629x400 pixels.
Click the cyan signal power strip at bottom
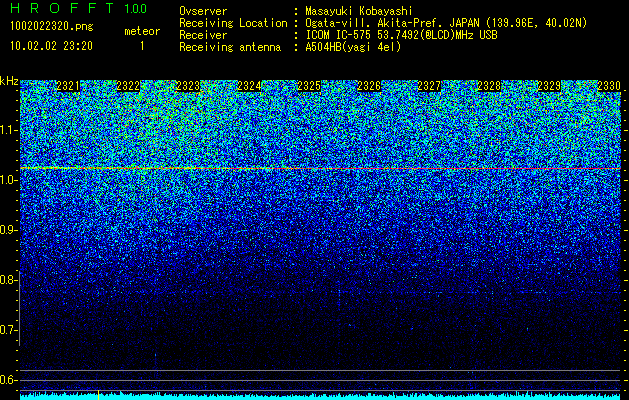click(321, 396)
